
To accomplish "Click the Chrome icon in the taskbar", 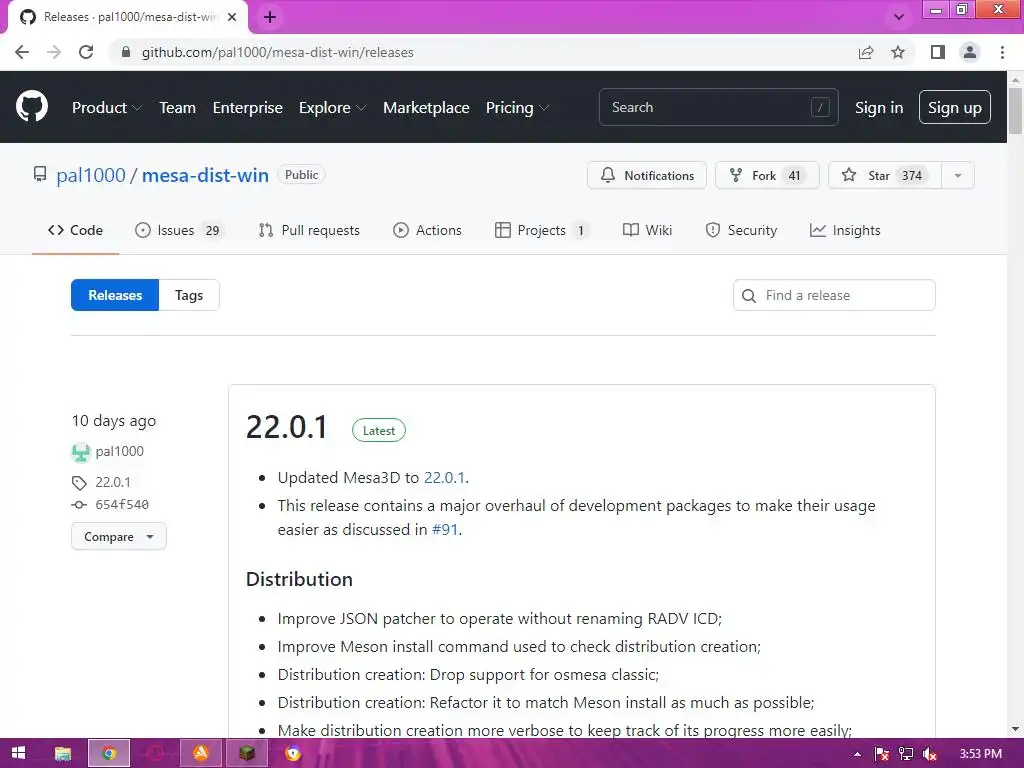I will [109, 753].
